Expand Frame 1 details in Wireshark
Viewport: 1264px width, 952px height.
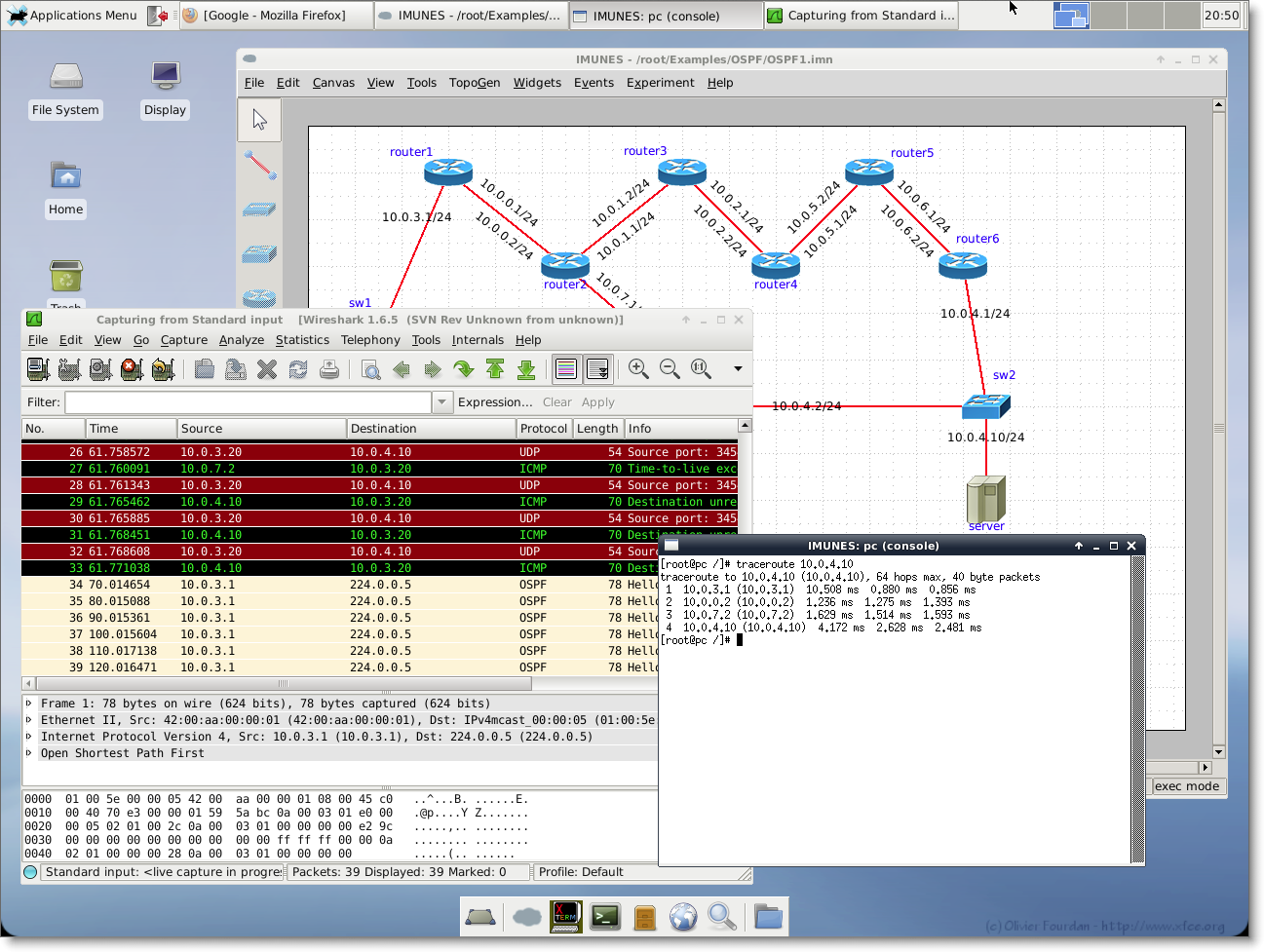pos(28,704)
